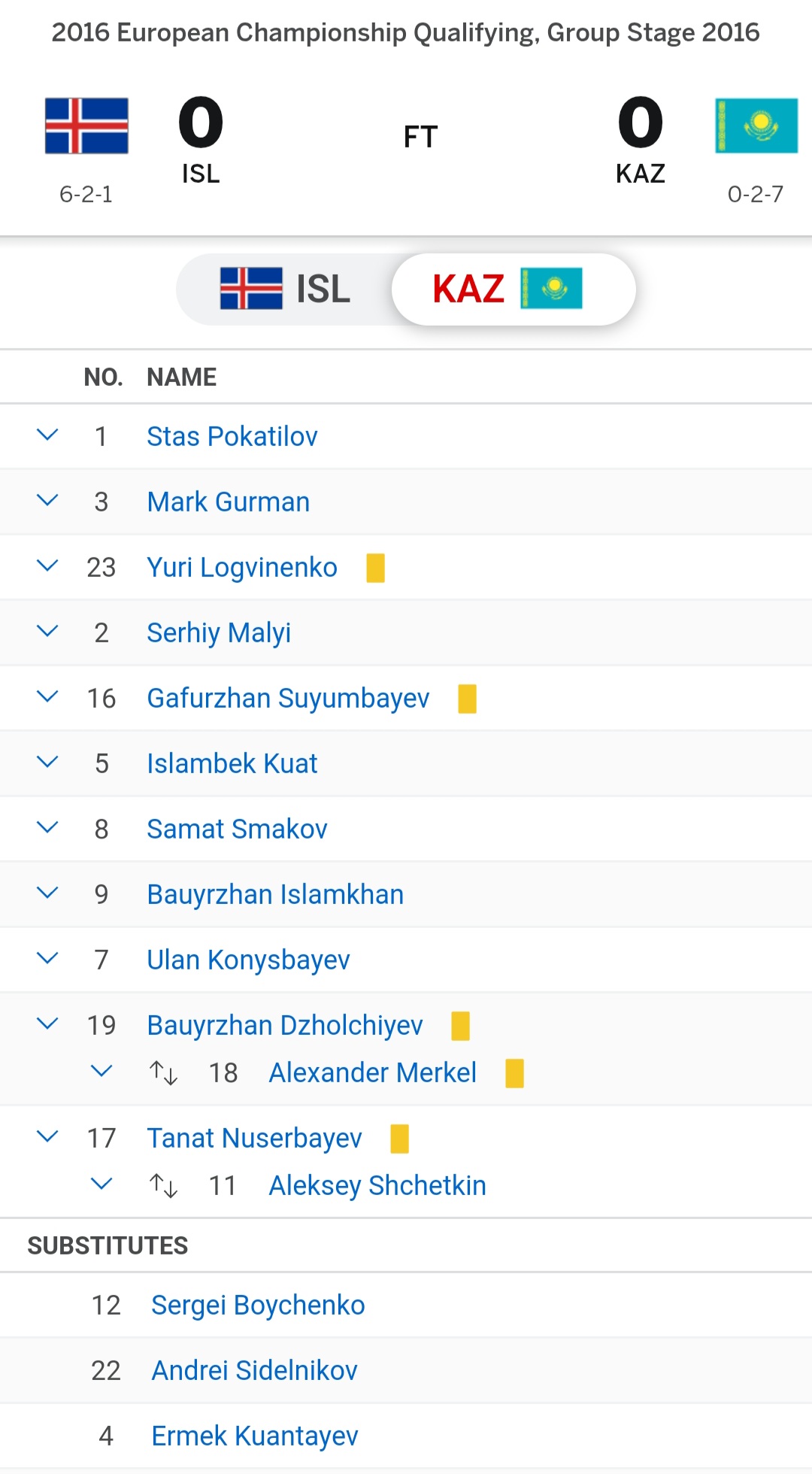The image size is (812, 1474).
Task: Open substitute Sergei Boychenko's profile
Action: tap(258, 1306)
